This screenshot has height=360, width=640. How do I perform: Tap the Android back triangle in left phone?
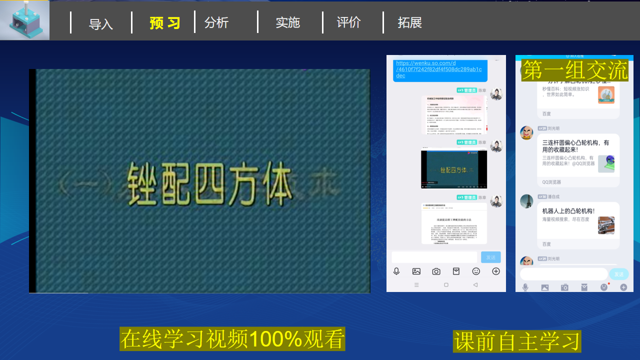coord(476,285)
